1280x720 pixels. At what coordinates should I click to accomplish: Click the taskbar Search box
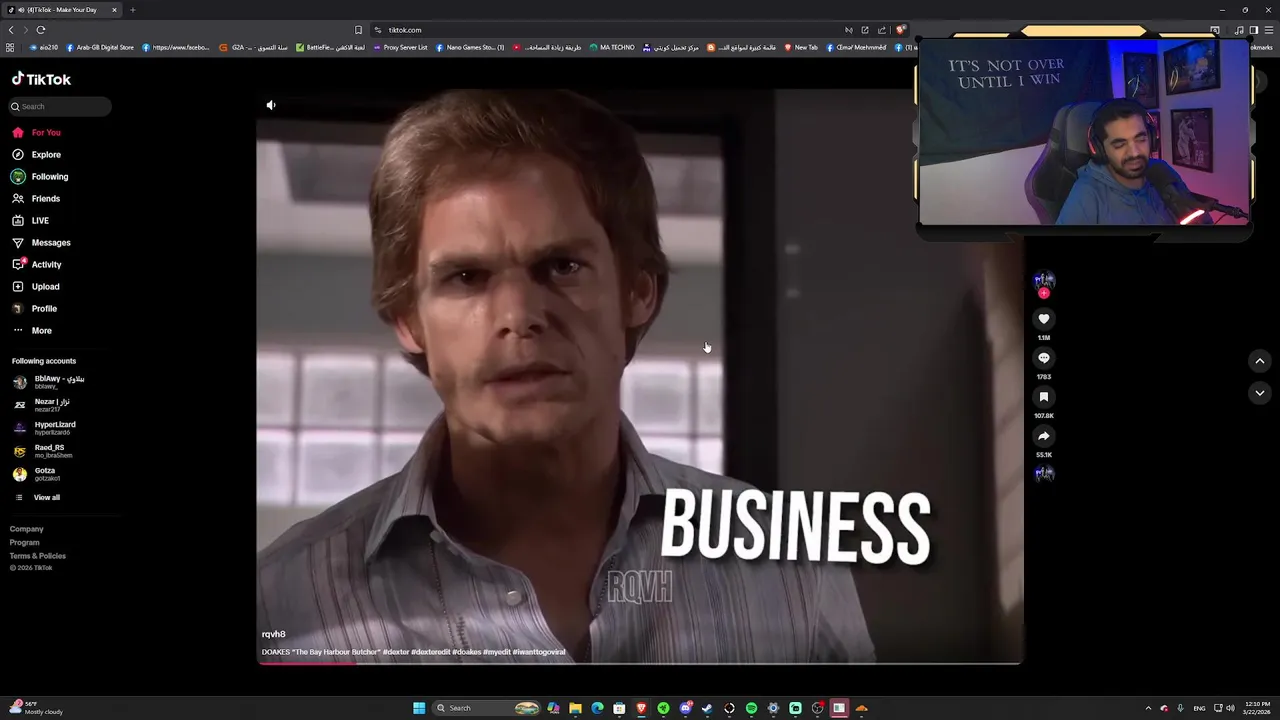pyautogui.click(x=487, y=708)
